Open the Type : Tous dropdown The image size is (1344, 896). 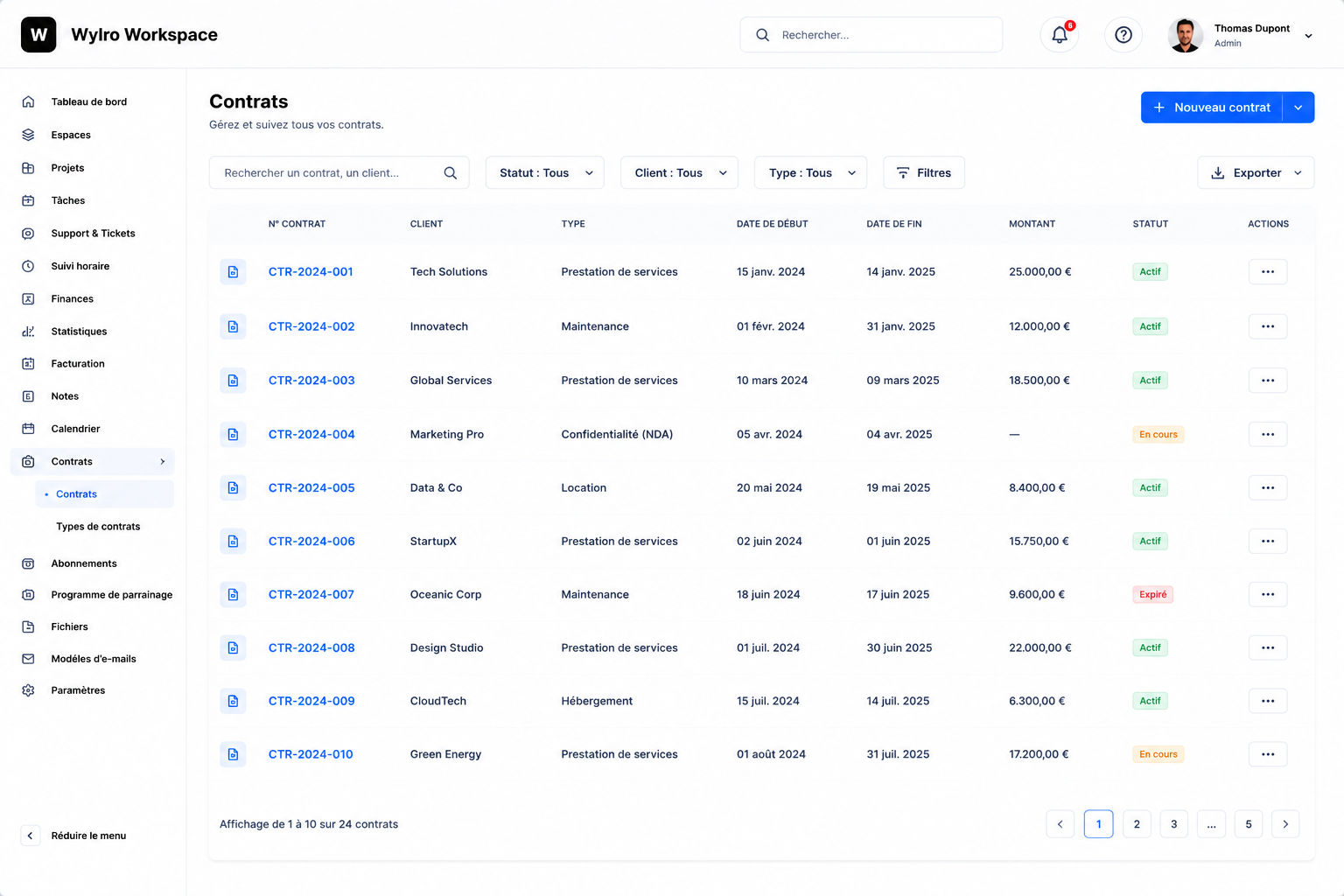(810, 173)
